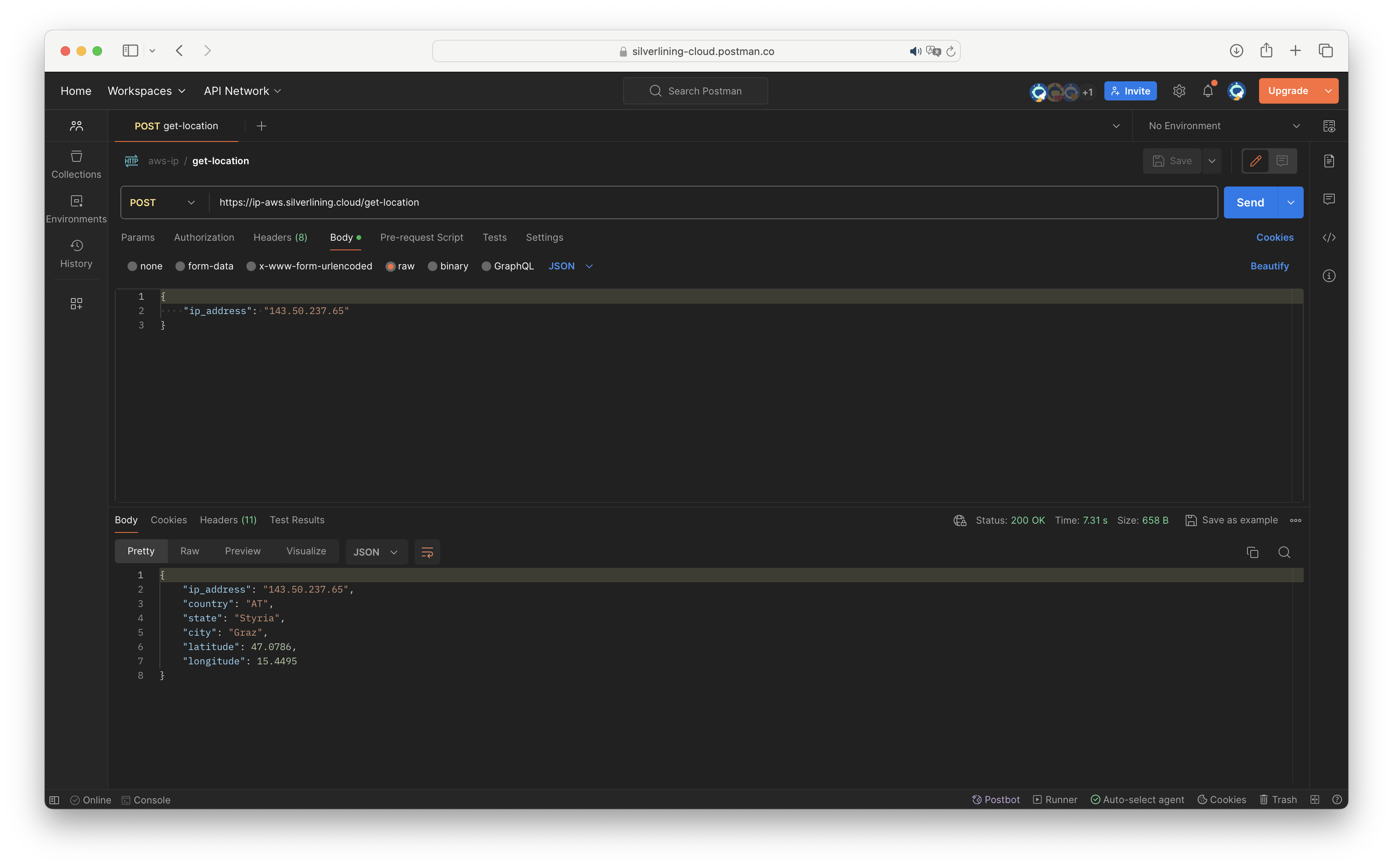The height and width of the screenshot is (868, 1393).
Task: Expand the No Environment selector
Action: (x=1223, y=126)
